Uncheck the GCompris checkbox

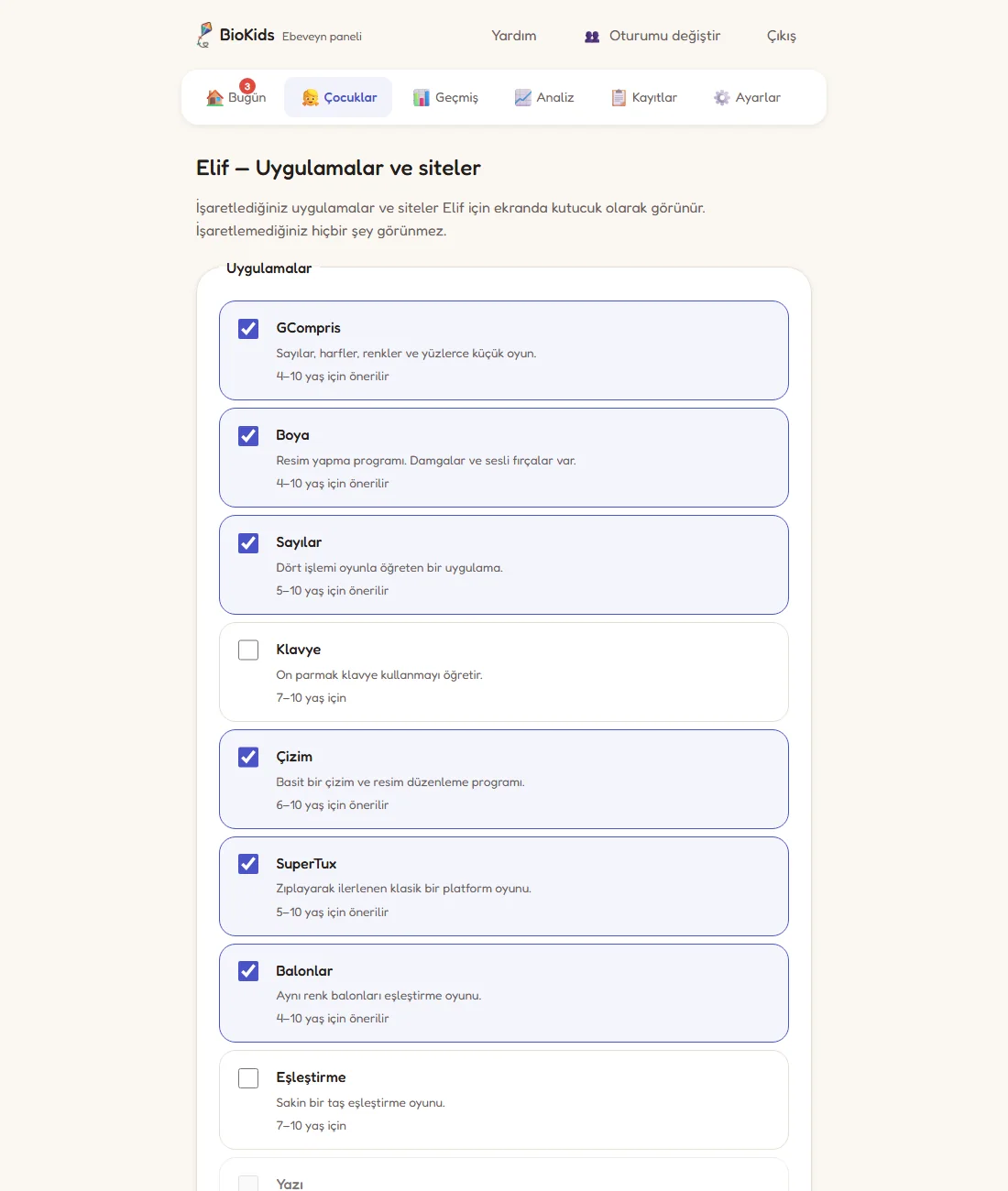[248, 329]
